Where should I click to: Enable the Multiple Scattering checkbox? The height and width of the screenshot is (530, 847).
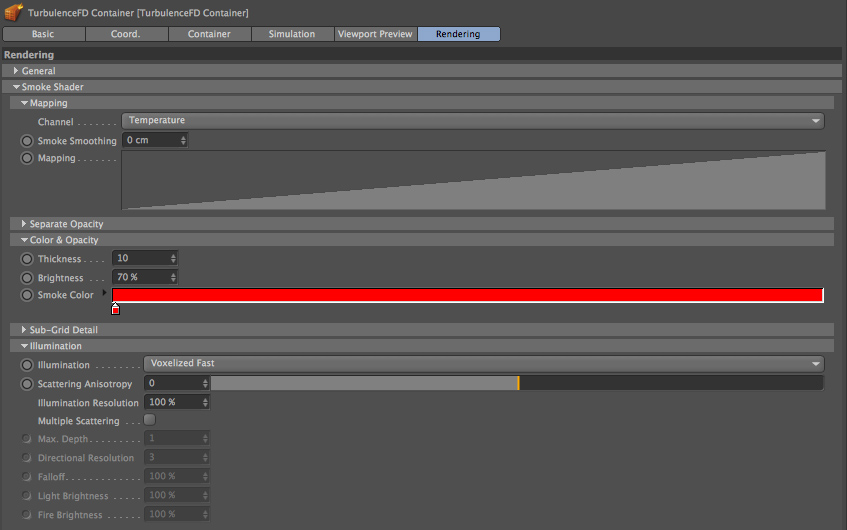coord(150,420)
